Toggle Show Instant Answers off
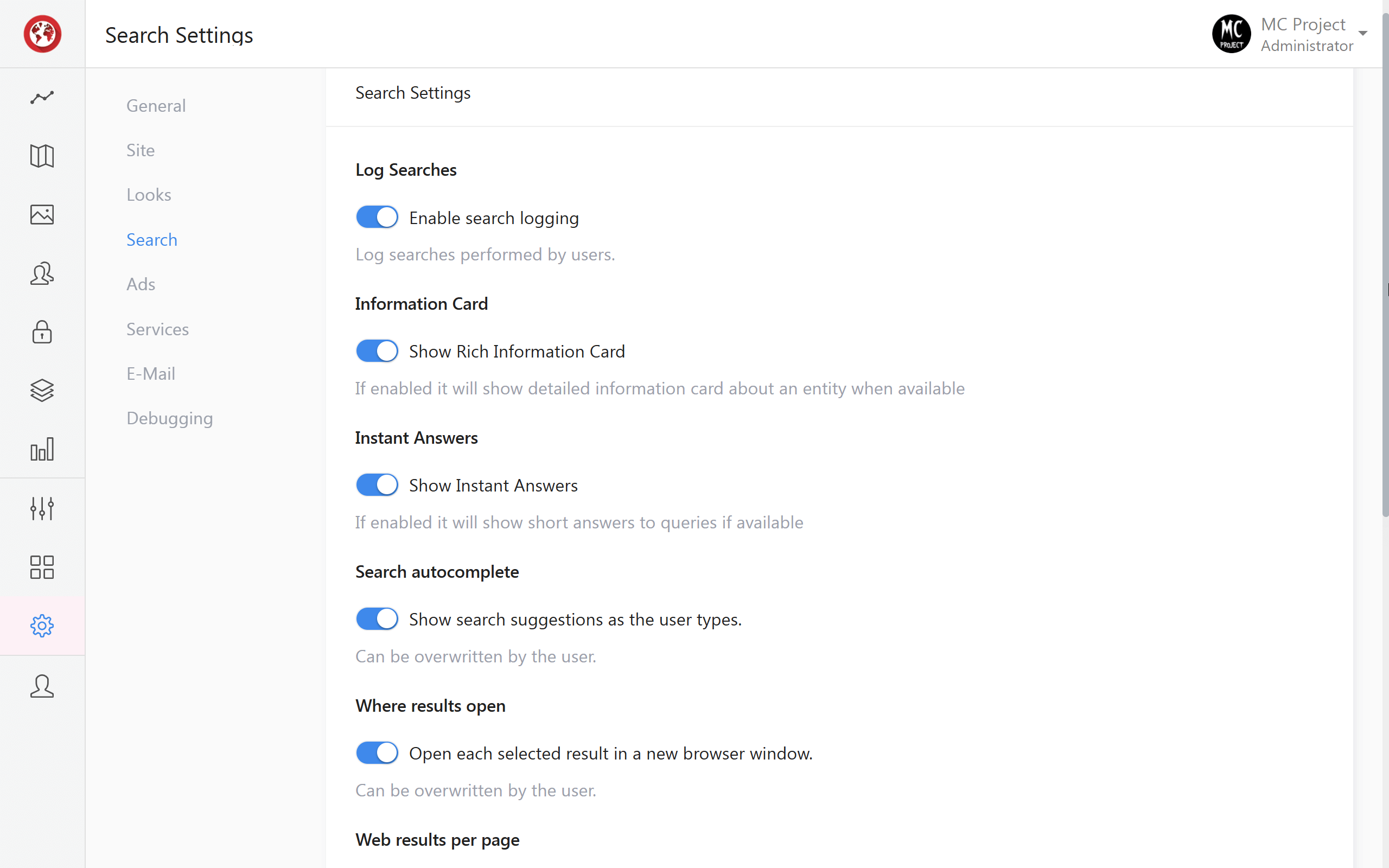The image size is (1389, 868). point(377,484)
